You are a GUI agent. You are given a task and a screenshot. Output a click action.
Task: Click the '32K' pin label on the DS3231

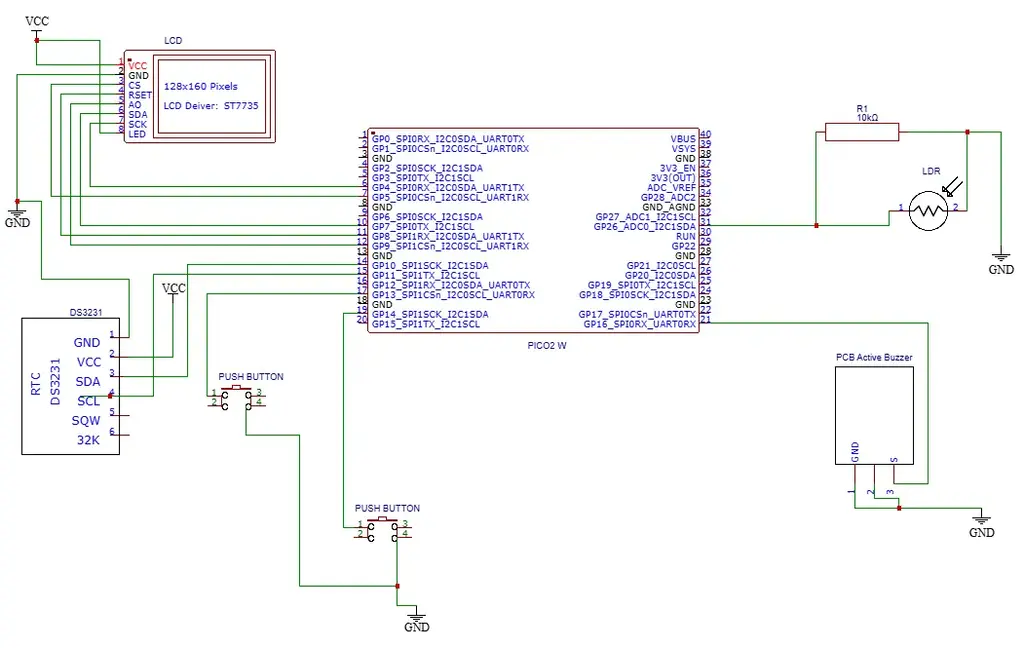click(x=89, y=440)
